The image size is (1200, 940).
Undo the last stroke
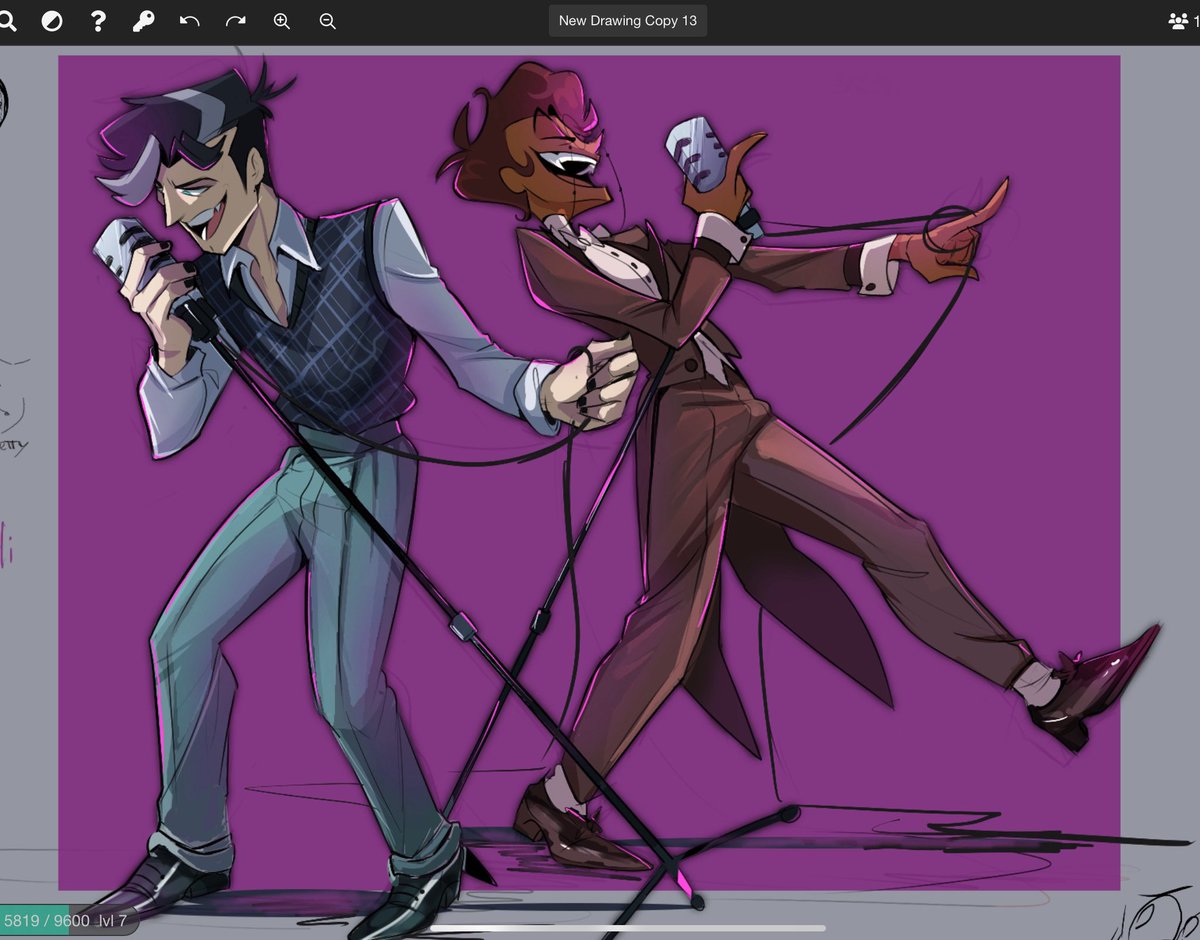189,21
